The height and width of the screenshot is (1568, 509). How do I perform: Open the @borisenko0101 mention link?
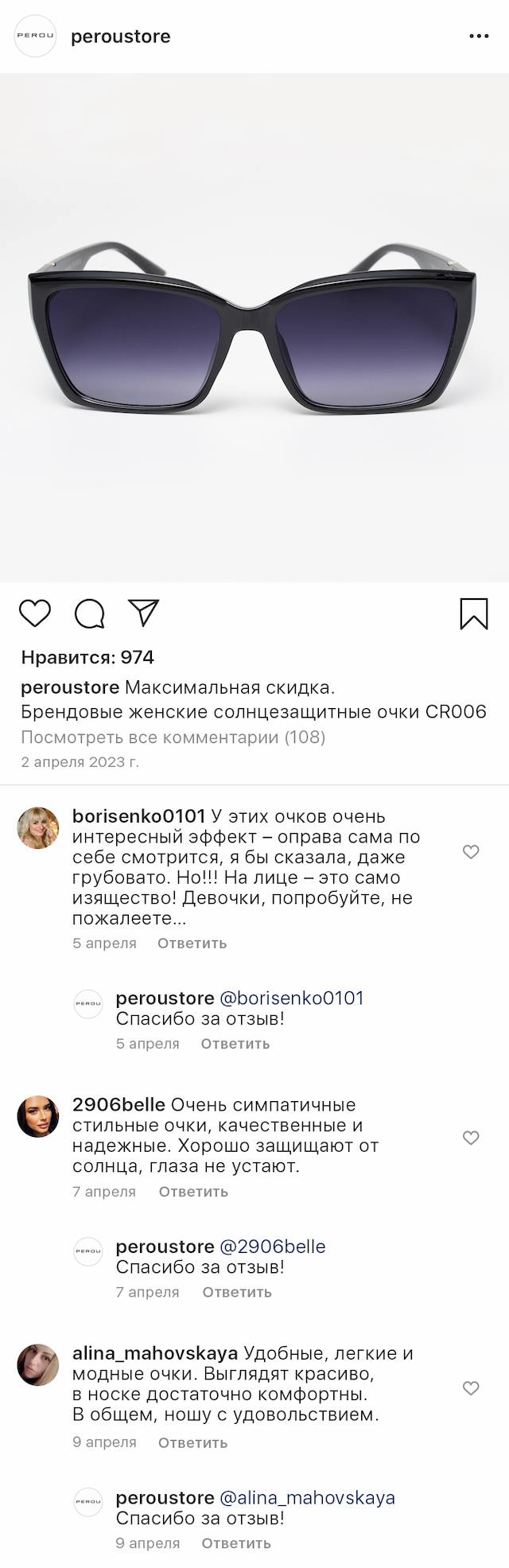pos(291,998)
